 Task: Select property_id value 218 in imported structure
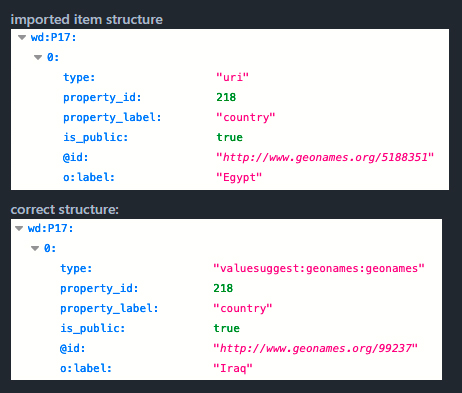pyautogui.click(x=226, y=97)
